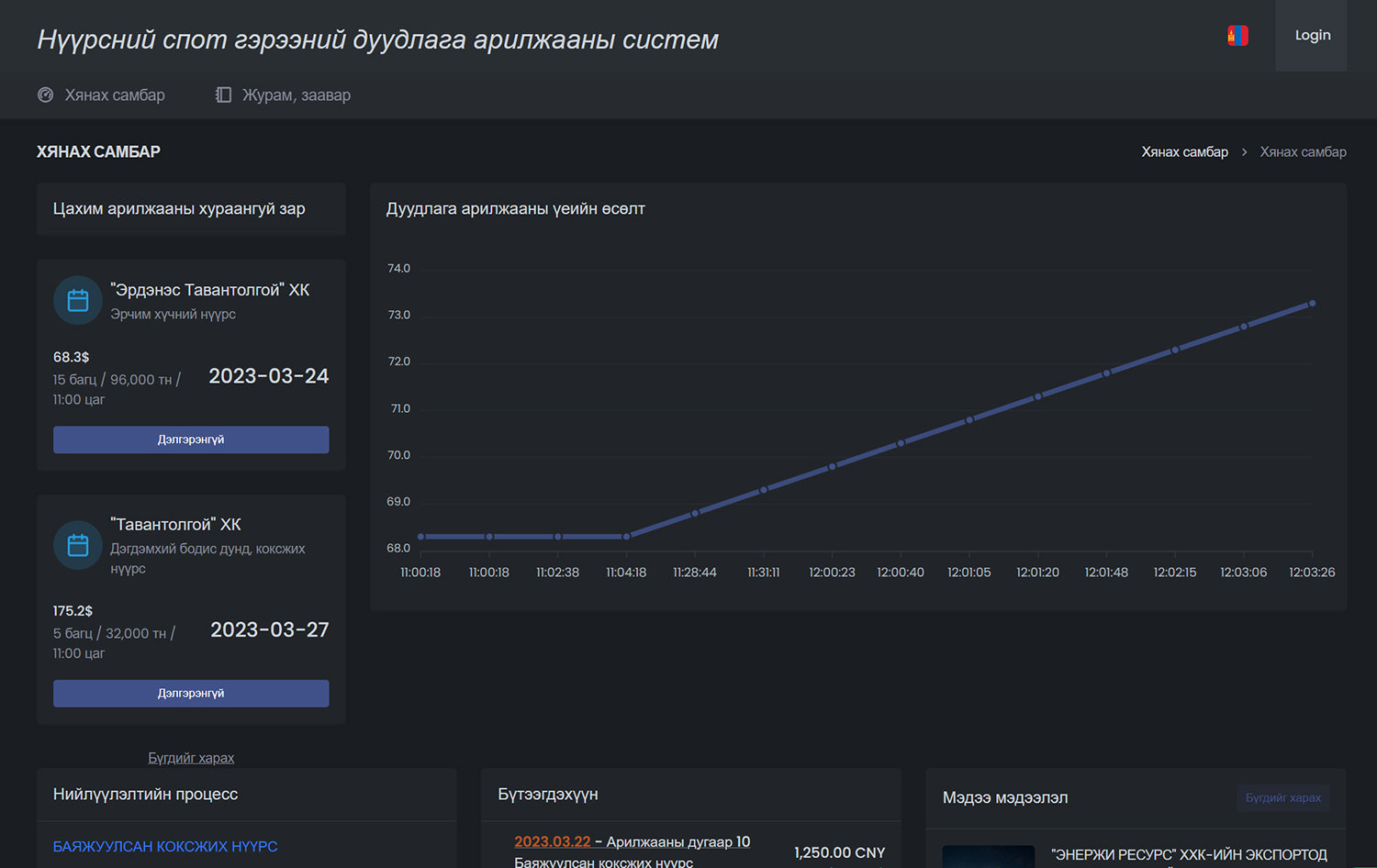
Task: Click calendar icon of Эрдэнэс Тавантолгой card
Action: [78, 300]
